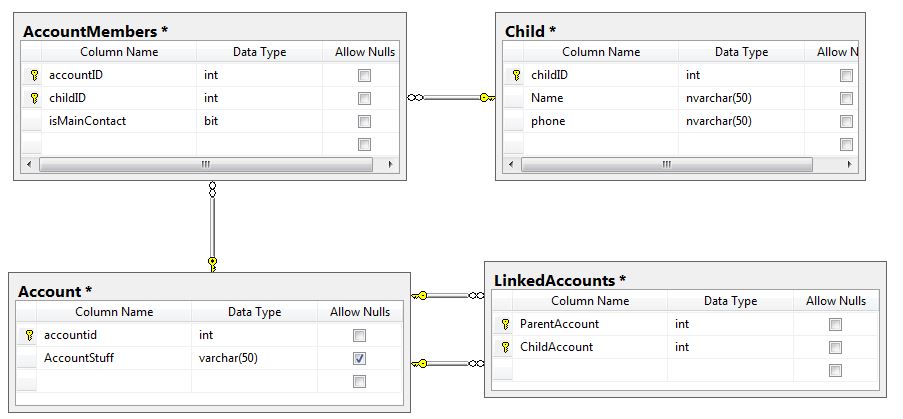Select the childID key icon in Child table
The height and width of the screenshot is (419, 903).
tap(516, 75)
